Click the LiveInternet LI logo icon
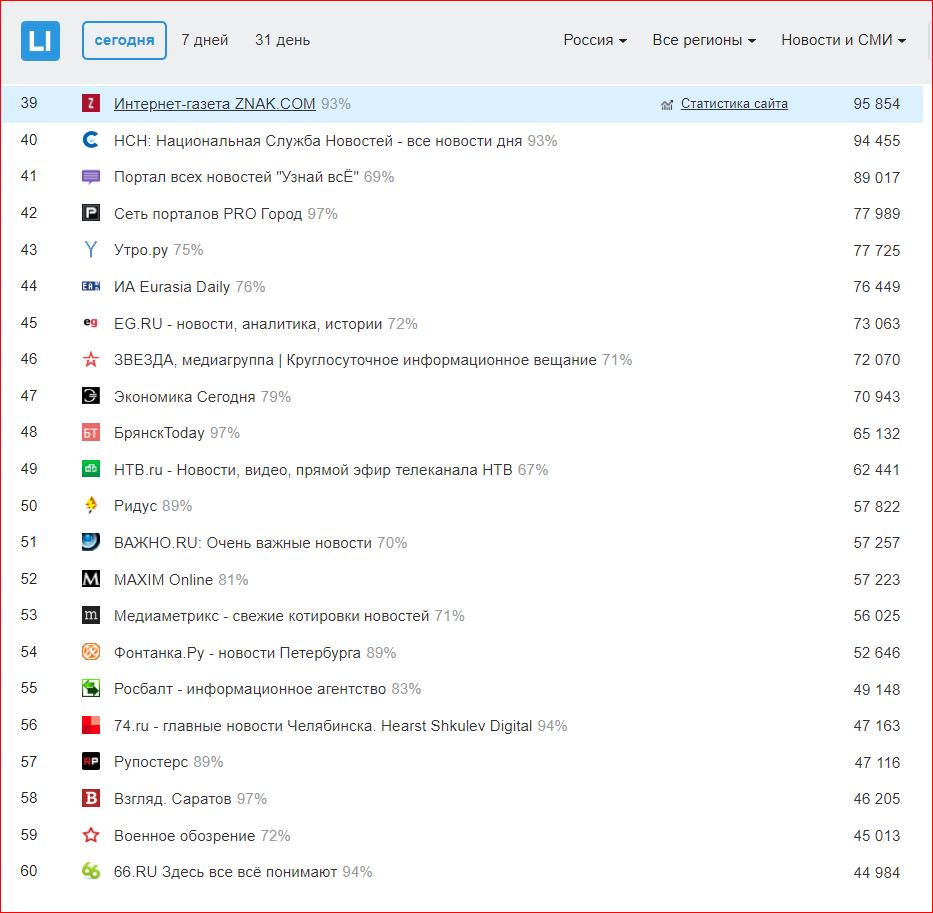 tap(40, 41)
